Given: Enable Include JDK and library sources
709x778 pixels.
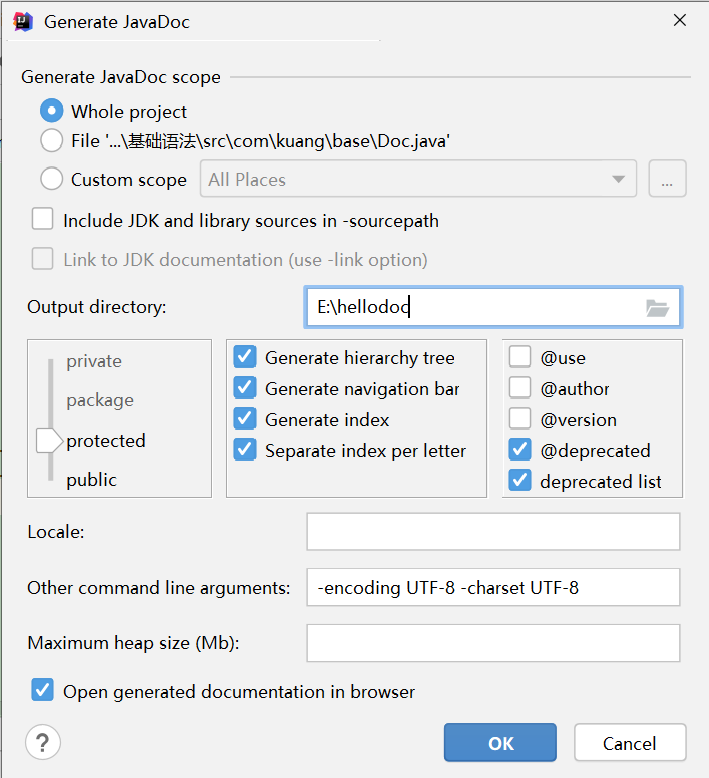Looking at the screenshot, I should tap(43, 220).
